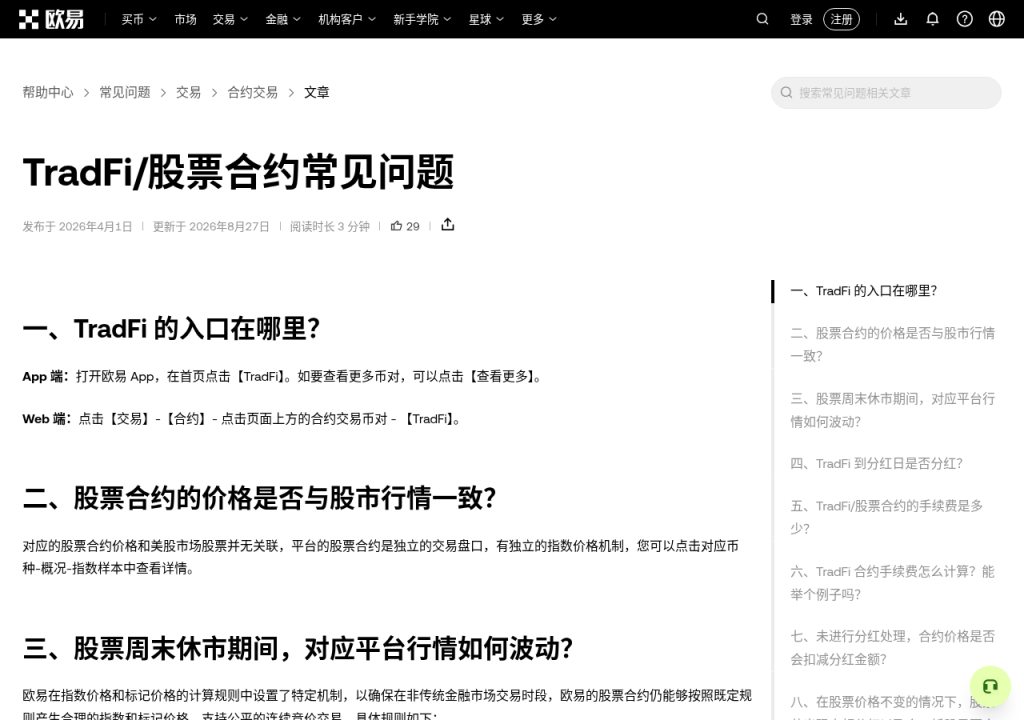Click the like count 29

(x=413, y=227)
